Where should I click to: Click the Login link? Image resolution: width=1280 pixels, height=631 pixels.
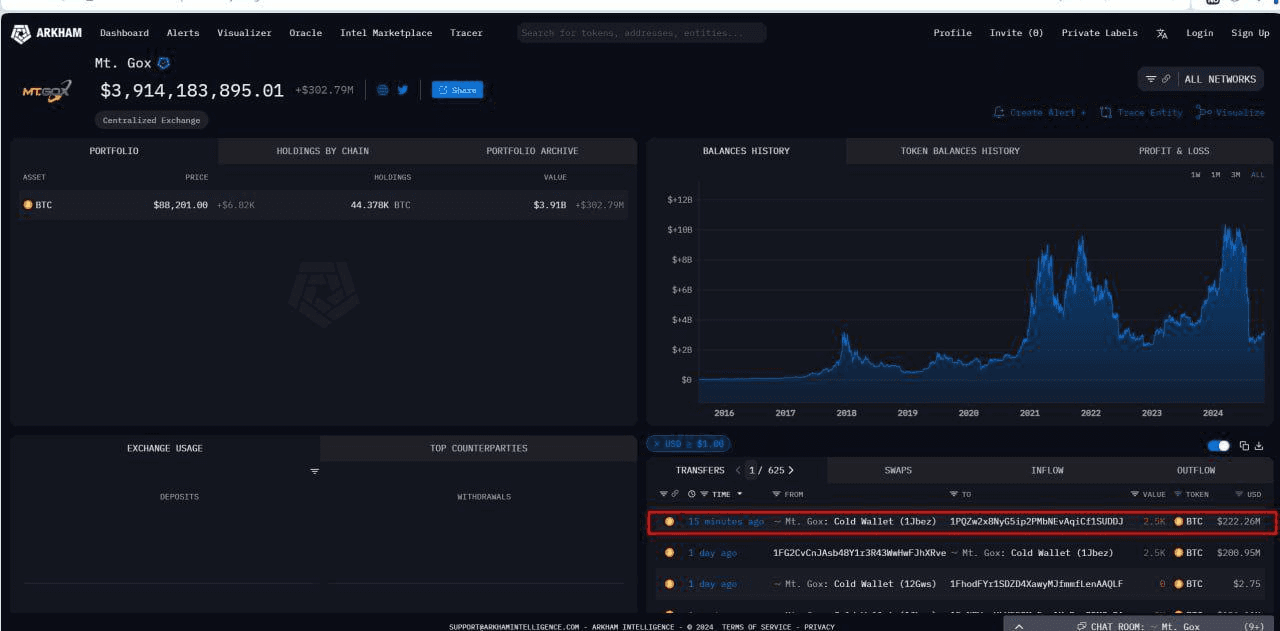[1200, 33]
